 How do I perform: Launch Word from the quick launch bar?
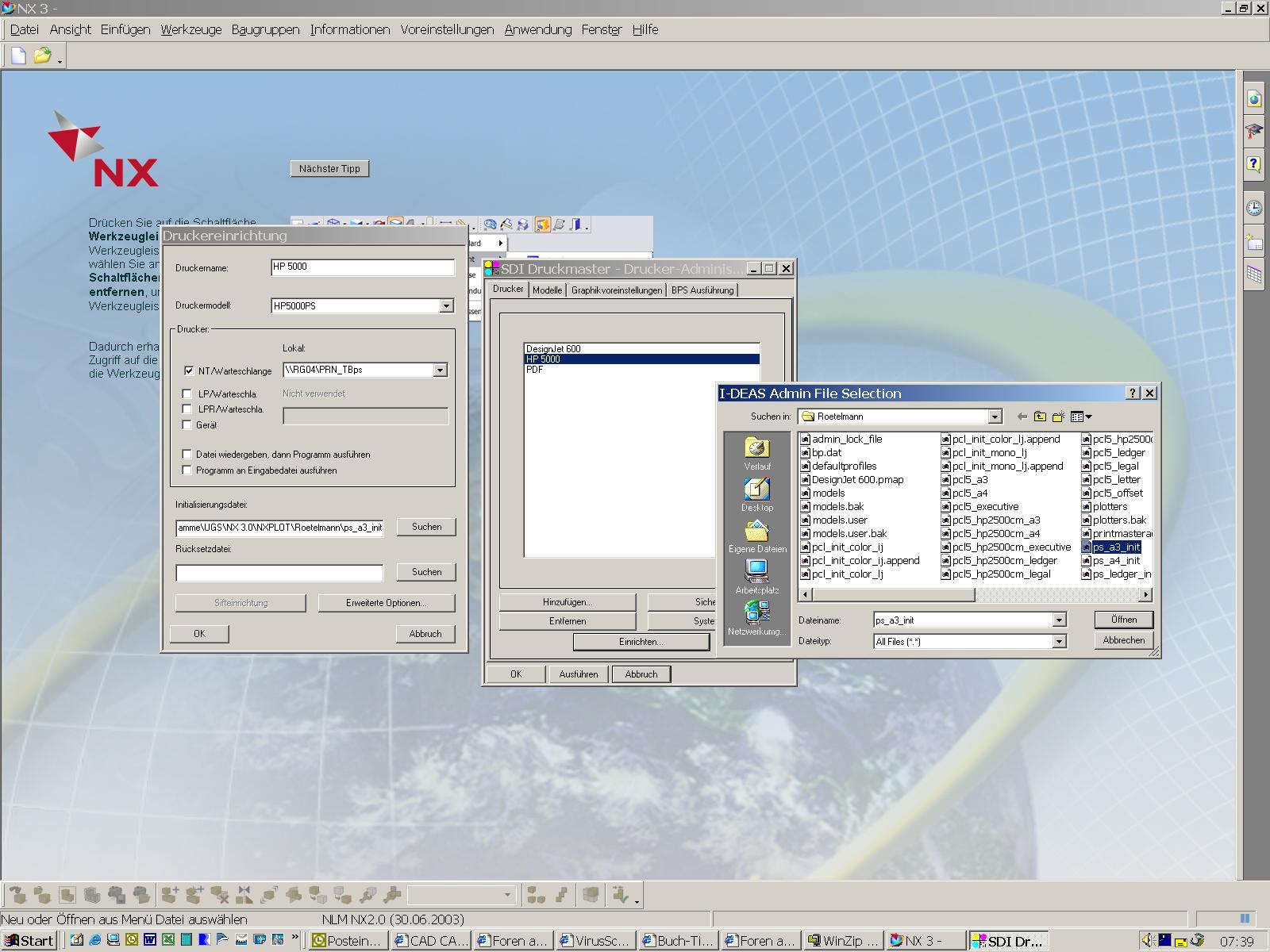coord(149,941)
